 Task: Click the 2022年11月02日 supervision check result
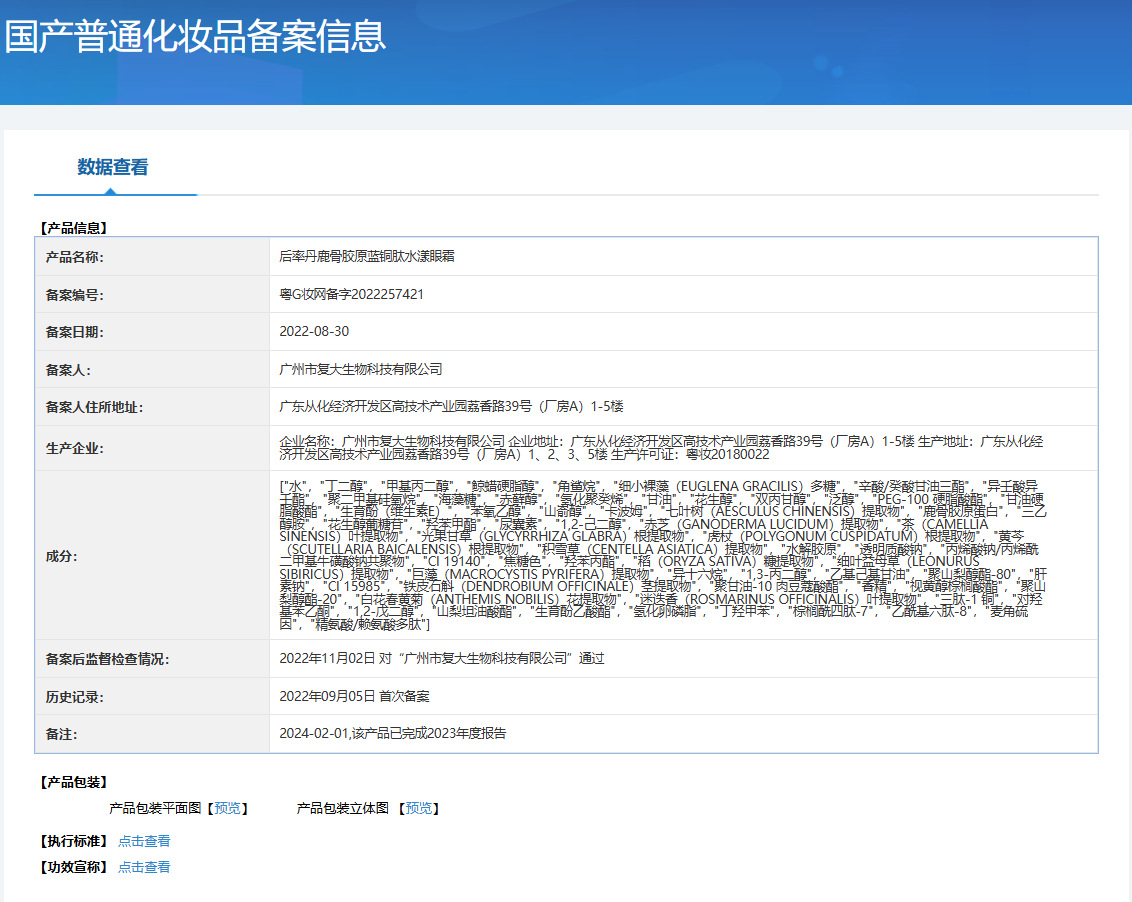click(x=442, y=659)
